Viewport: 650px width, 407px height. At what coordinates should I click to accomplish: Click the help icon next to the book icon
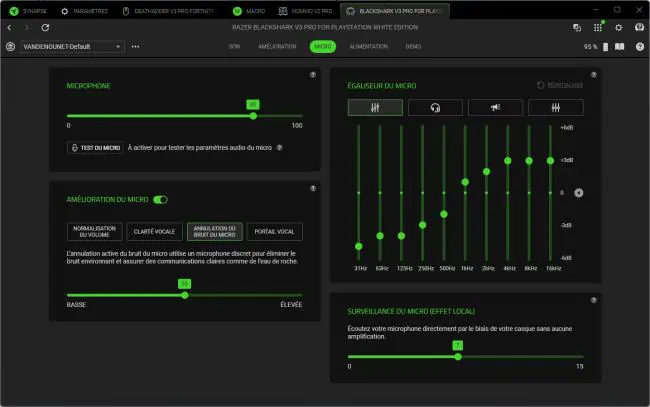click(x=640, y=47)
